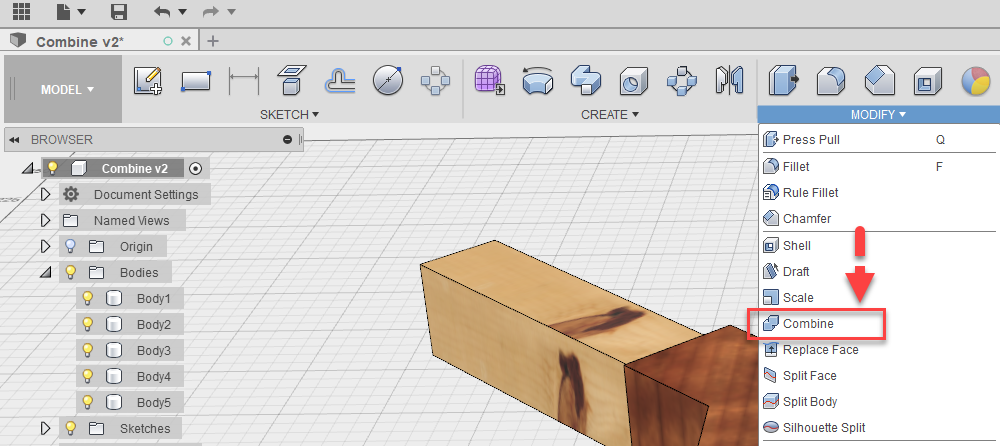Image resolution: width=1000 pixels, height=446 pixels.
Task: Select the Project sketch tool
Action: tap(292, 82)
